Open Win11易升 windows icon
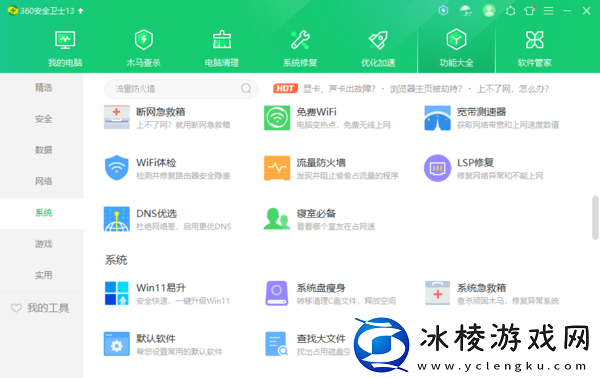This screenshot has width=600, height=378. (x=116, y=293)
